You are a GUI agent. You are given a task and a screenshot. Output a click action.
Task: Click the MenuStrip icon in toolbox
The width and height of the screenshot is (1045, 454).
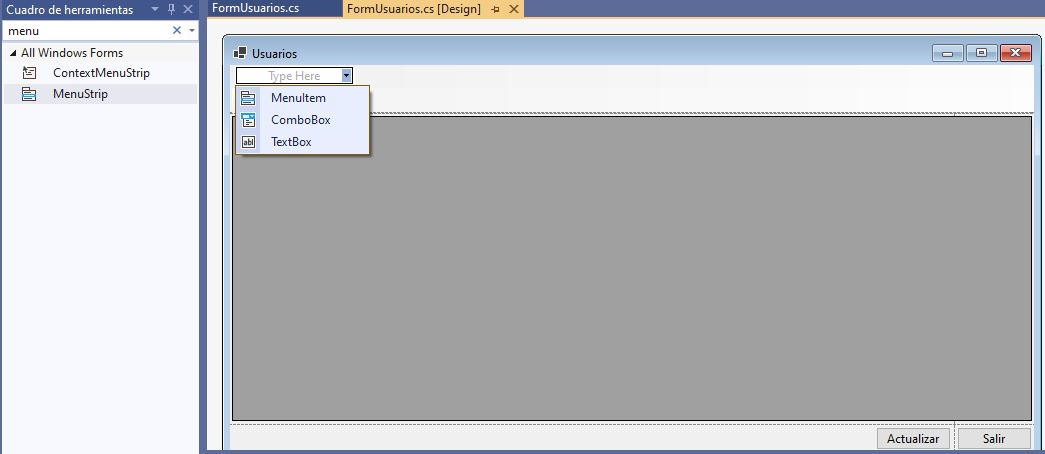click(x=29, y=94)
